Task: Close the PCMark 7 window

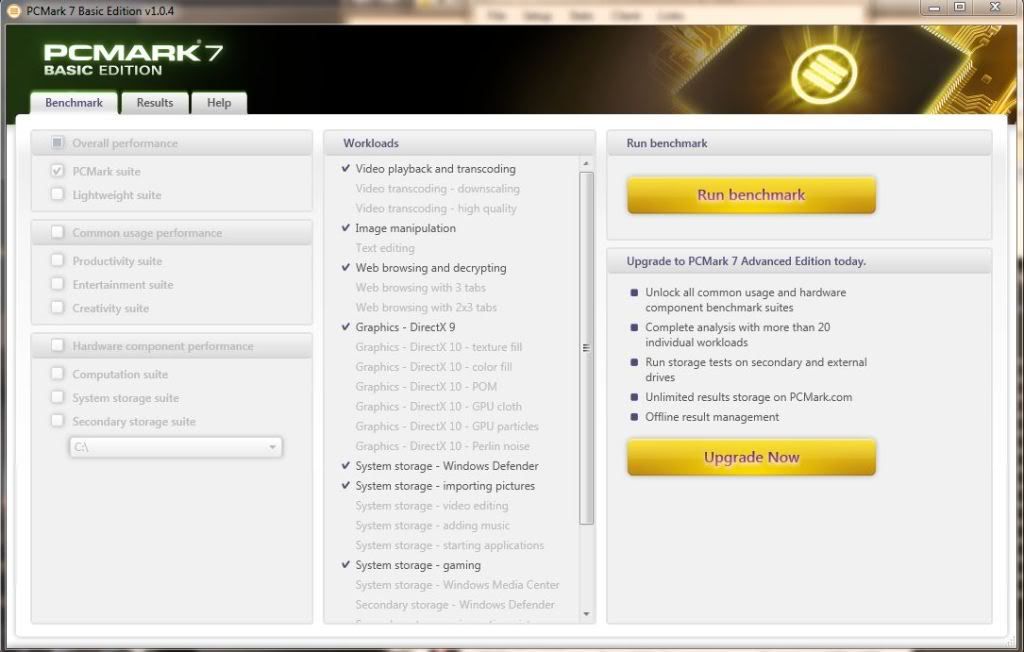Action: (x=995, y=7)
